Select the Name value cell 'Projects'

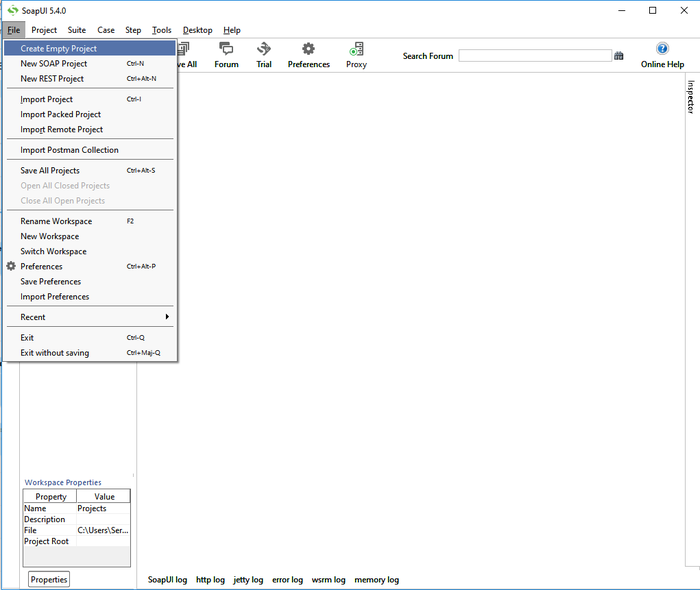(x=103, y=508)
